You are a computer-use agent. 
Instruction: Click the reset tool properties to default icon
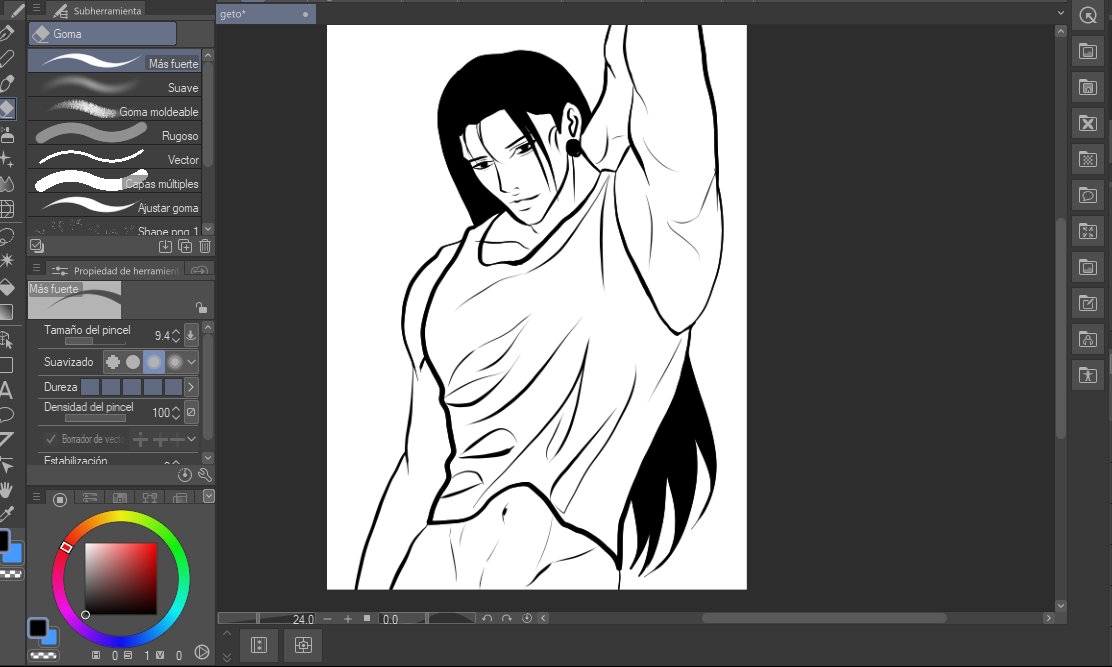point(184,475)
